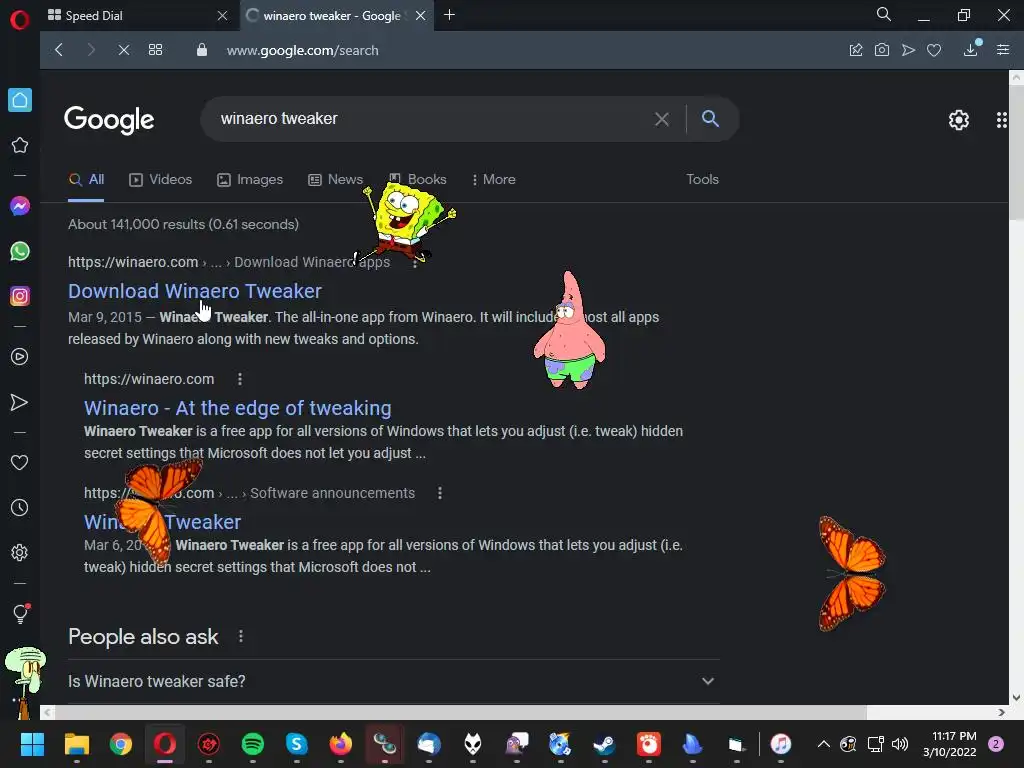
Task: Select the Images search filter
Action: click(x=250, y=180)
